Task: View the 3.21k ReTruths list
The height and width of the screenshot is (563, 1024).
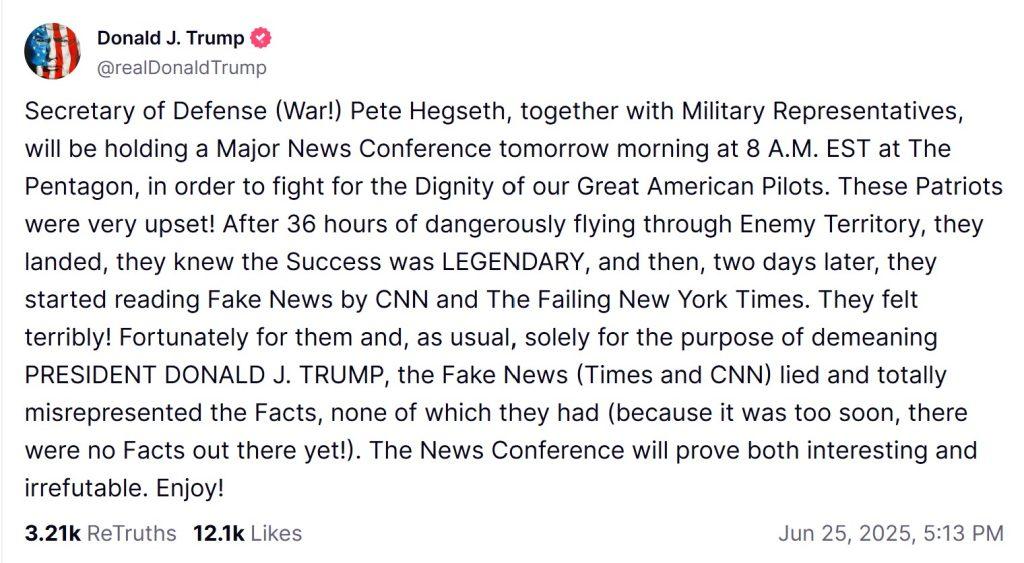Action: 101,534
